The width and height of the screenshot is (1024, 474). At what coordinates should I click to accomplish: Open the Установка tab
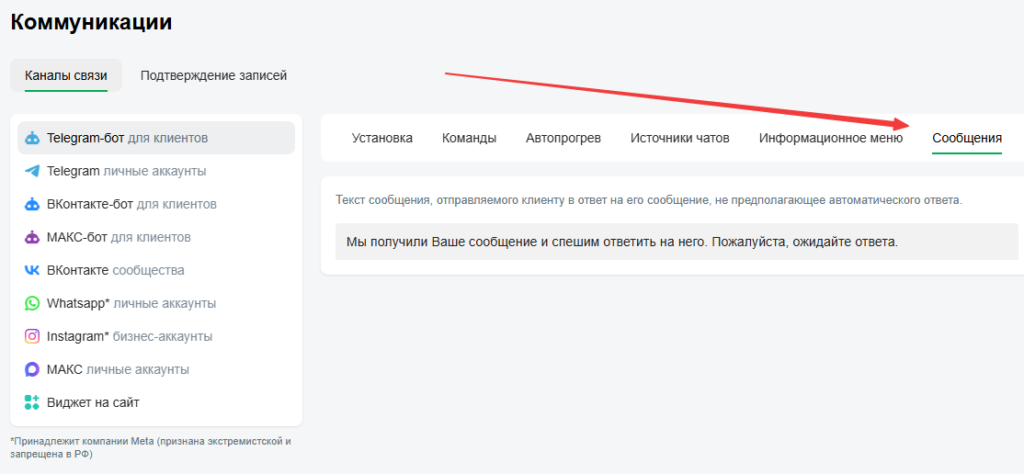click(382, 138)
